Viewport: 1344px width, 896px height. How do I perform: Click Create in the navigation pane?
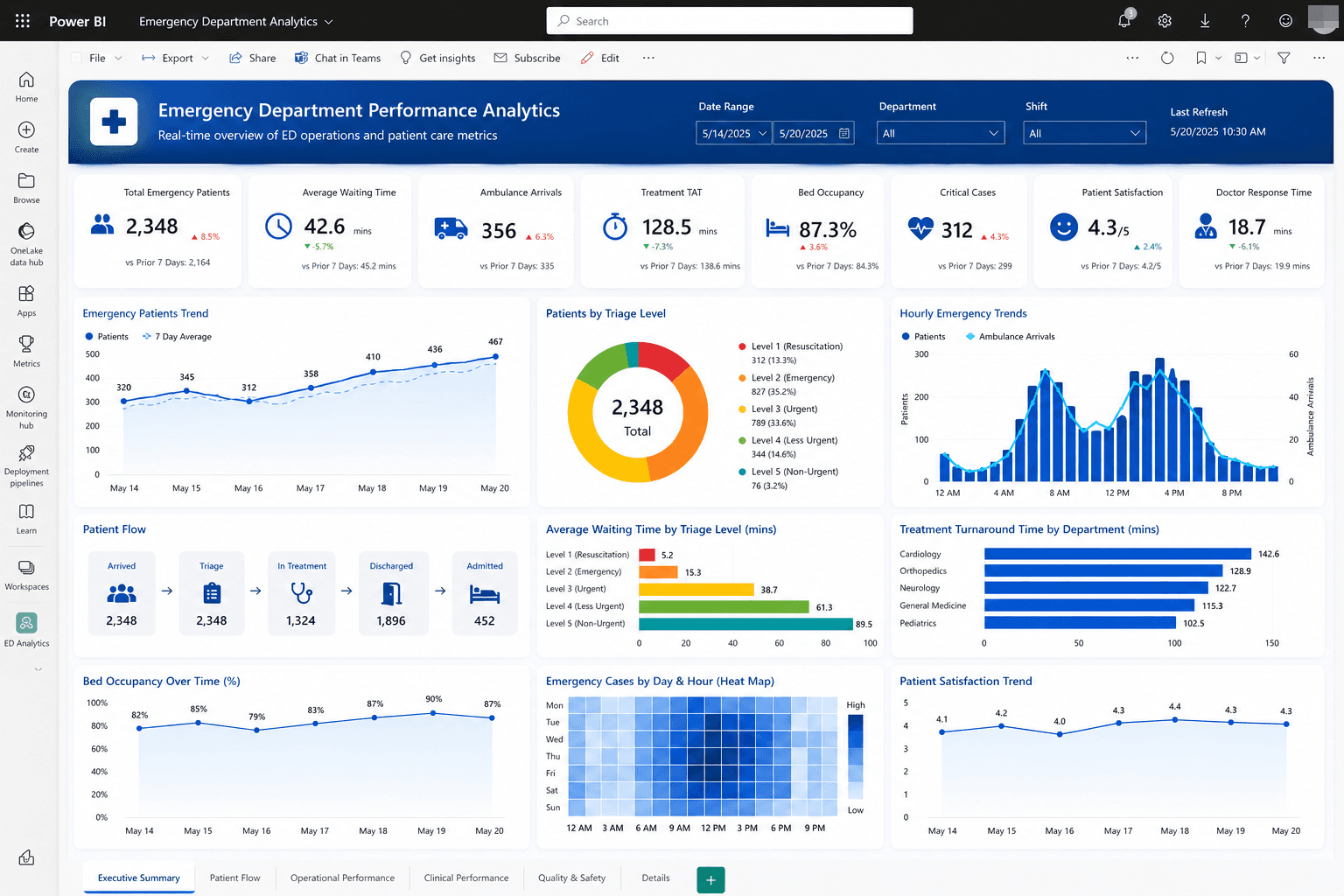[26, 137]
